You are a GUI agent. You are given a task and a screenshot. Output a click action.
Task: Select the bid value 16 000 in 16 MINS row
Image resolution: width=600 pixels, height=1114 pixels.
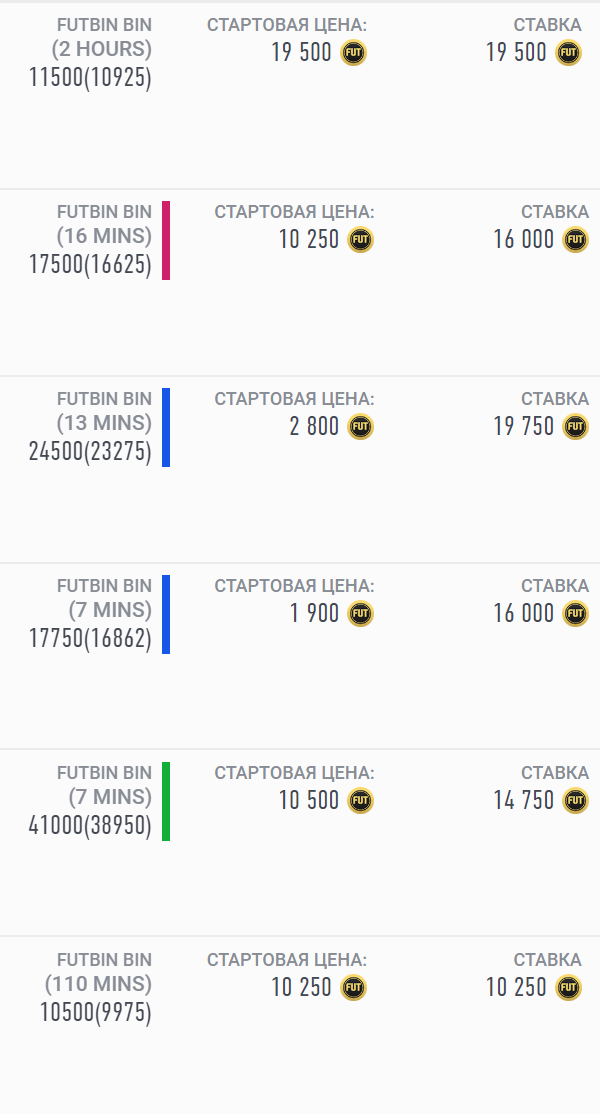523,240
